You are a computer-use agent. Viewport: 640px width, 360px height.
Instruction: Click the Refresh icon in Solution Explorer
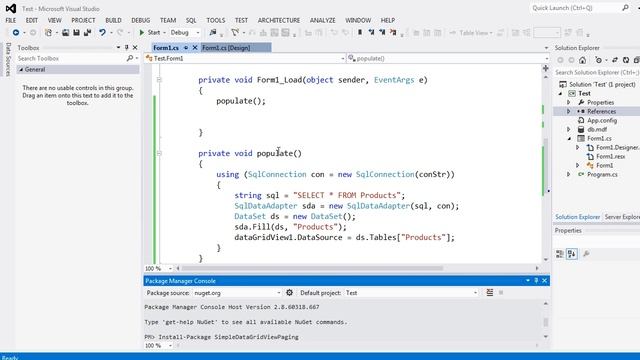[x=626, y=60]
